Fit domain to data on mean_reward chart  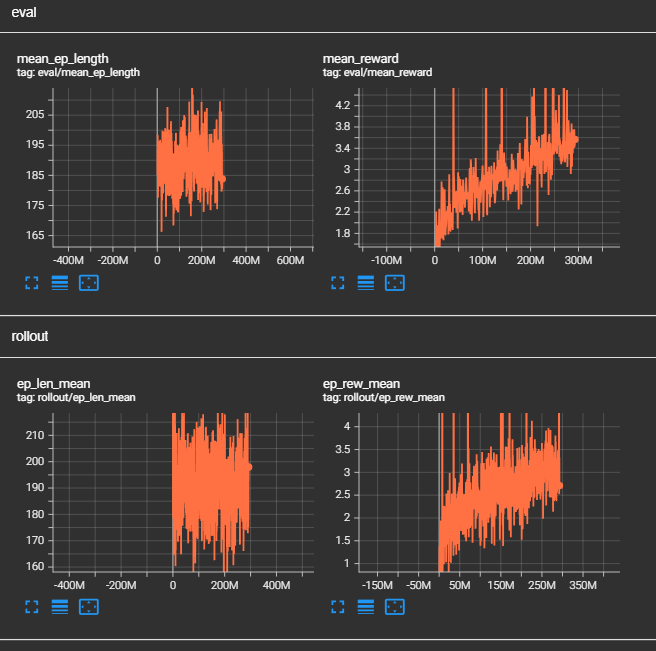click(x=395, y=282)
